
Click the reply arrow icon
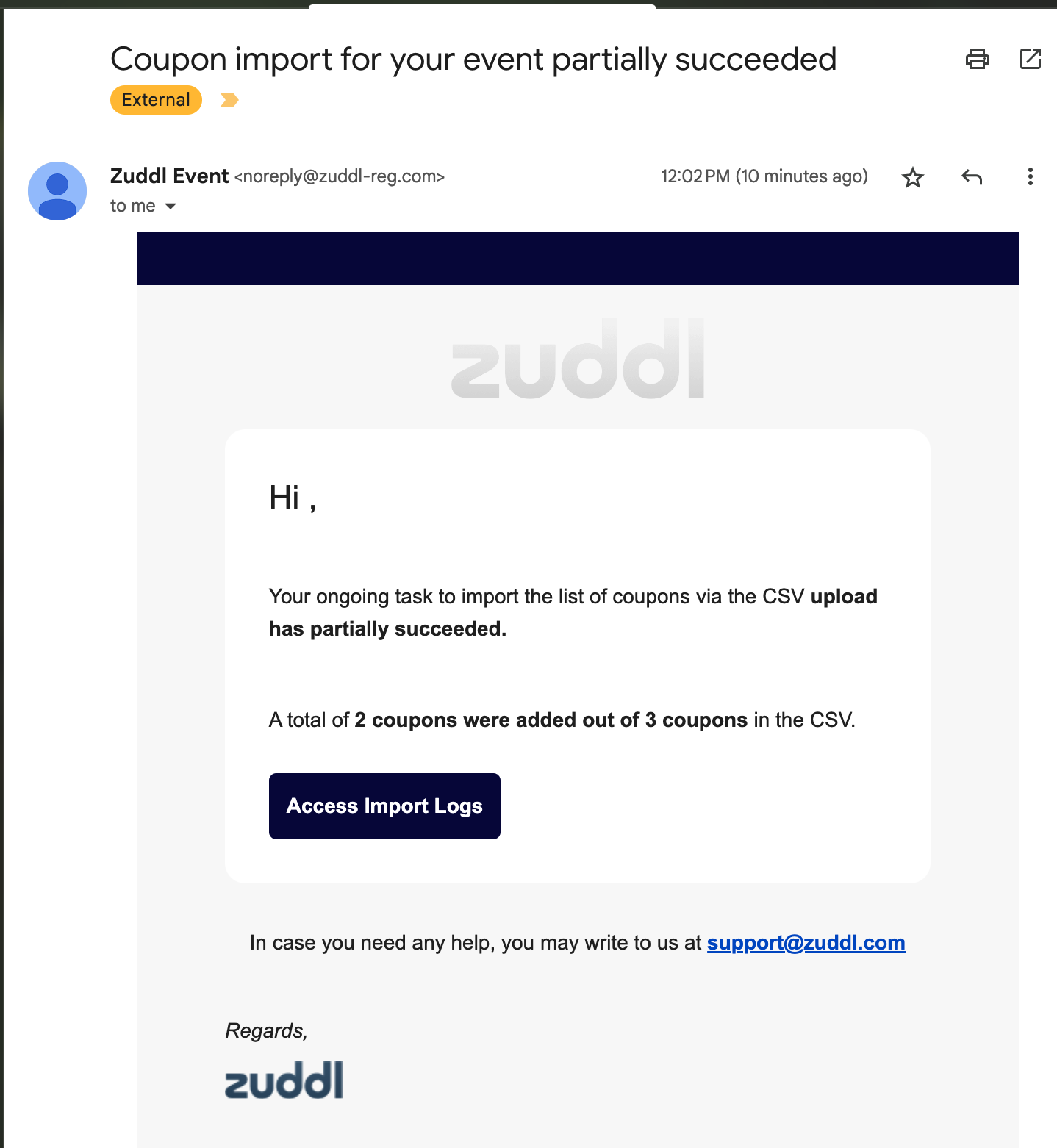point(972,177)
